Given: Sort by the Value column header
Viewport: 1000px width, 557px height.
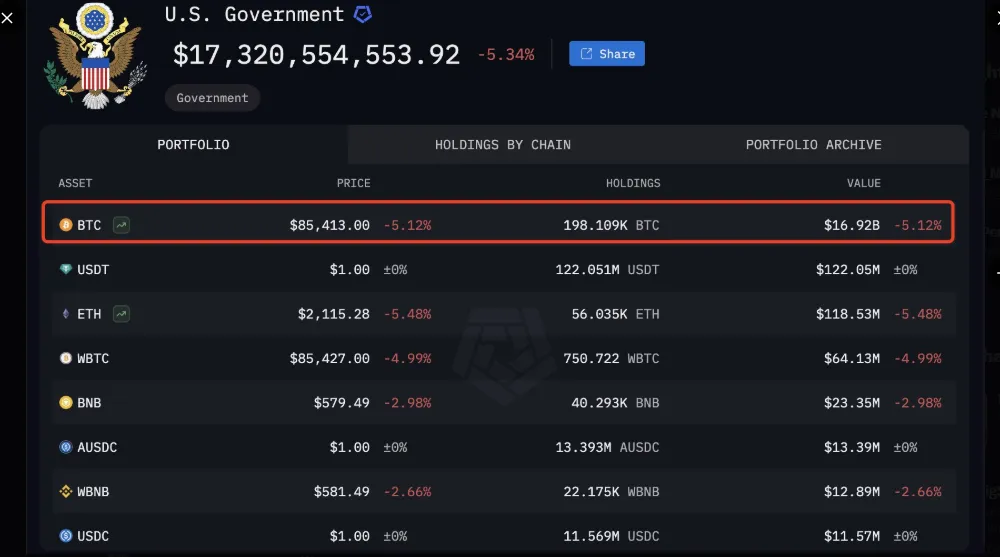Looking at the screenshot, I should pyautogui.click(x=864, y=183).
